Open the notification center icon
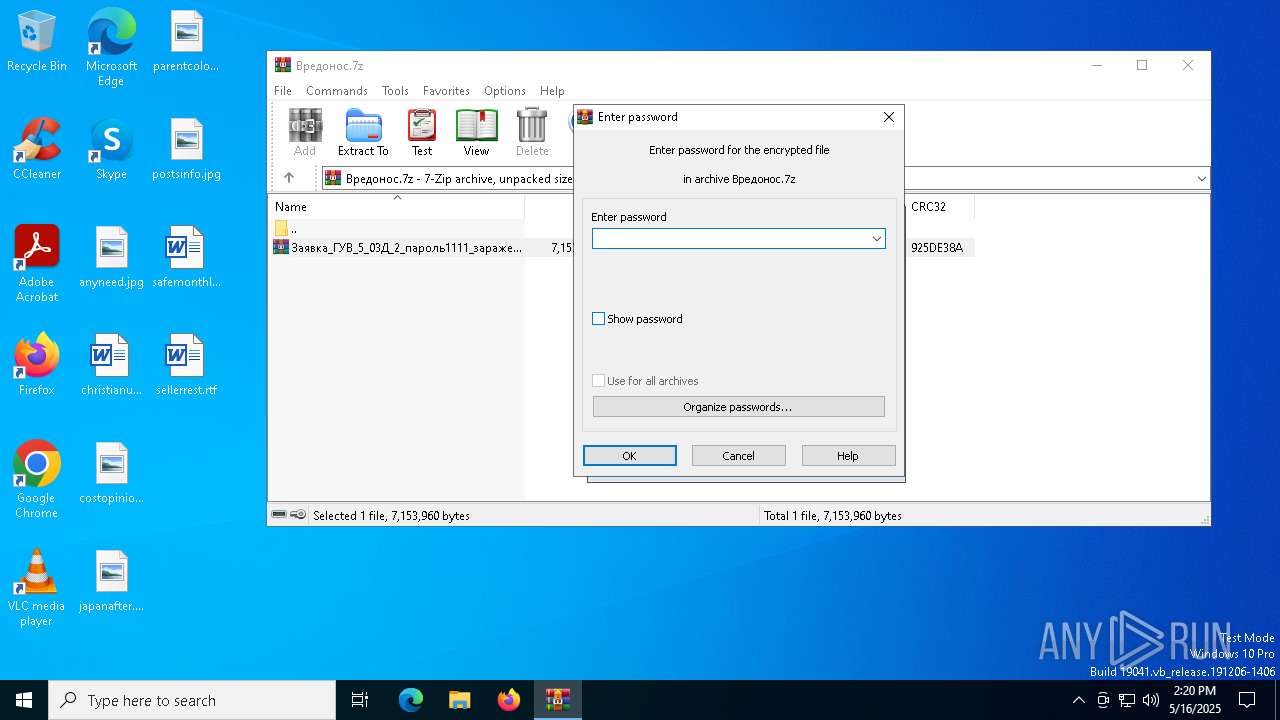This screenshot has height=720, width=1280. click(x=1247, y=700)
